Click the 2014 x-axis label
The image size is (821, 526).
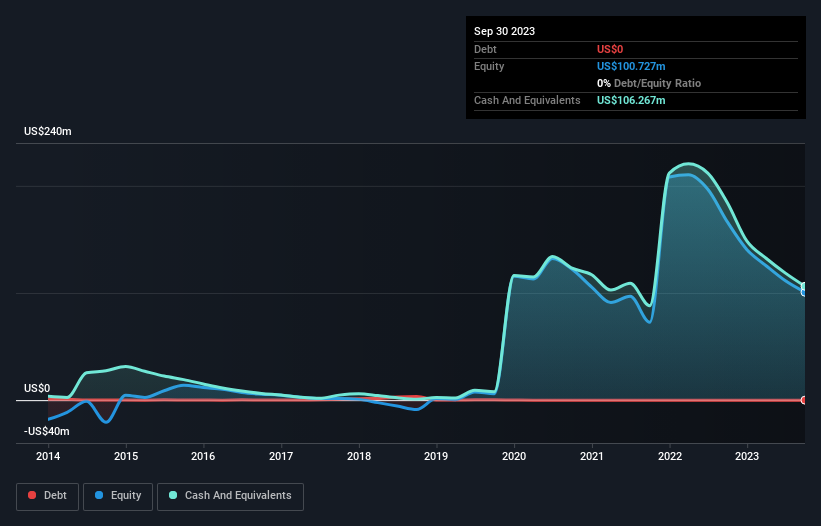coord(48,456)
